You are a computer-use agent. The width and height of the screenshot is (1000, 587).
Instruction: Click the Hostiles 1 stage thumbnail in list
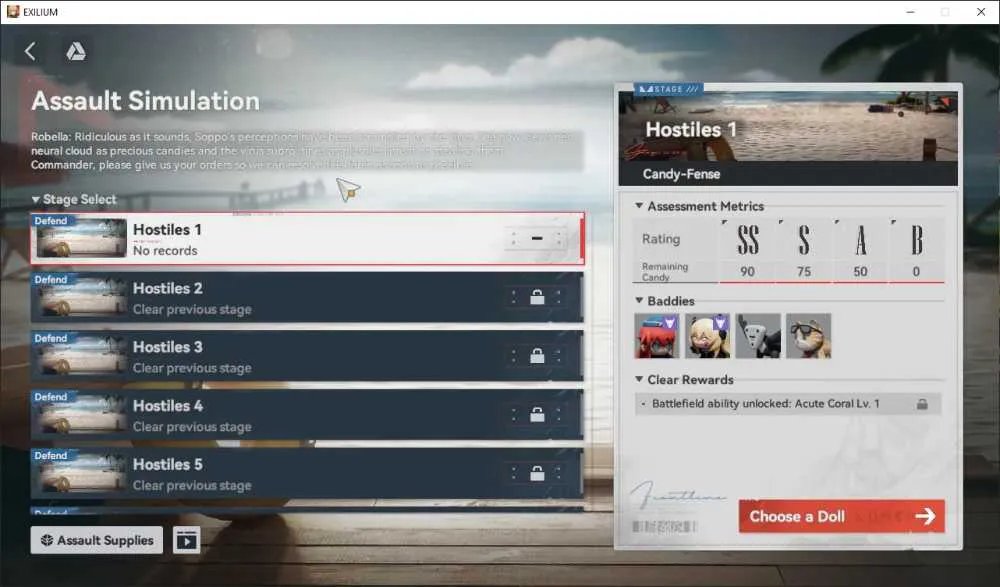[82, 239]
